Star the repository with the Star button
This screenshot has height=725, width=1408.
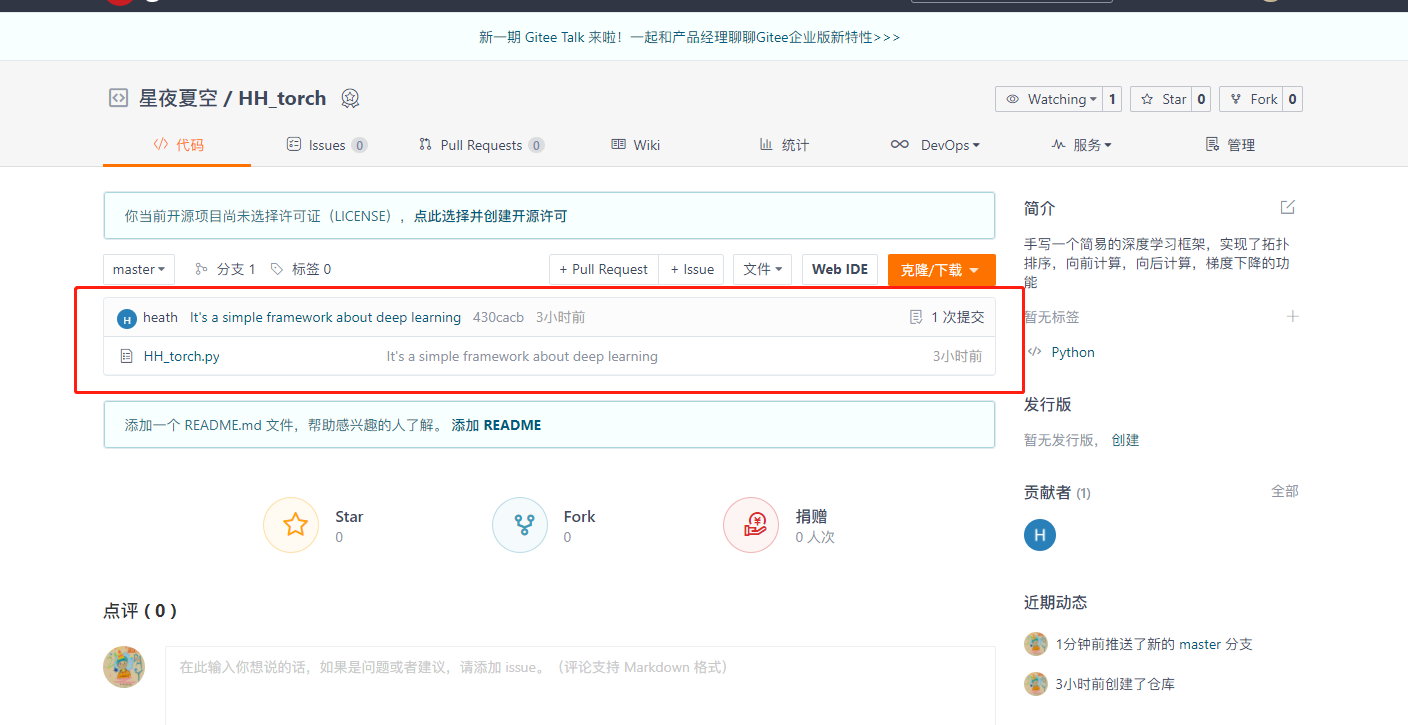pyautogui.click(x=1161, y=99)
